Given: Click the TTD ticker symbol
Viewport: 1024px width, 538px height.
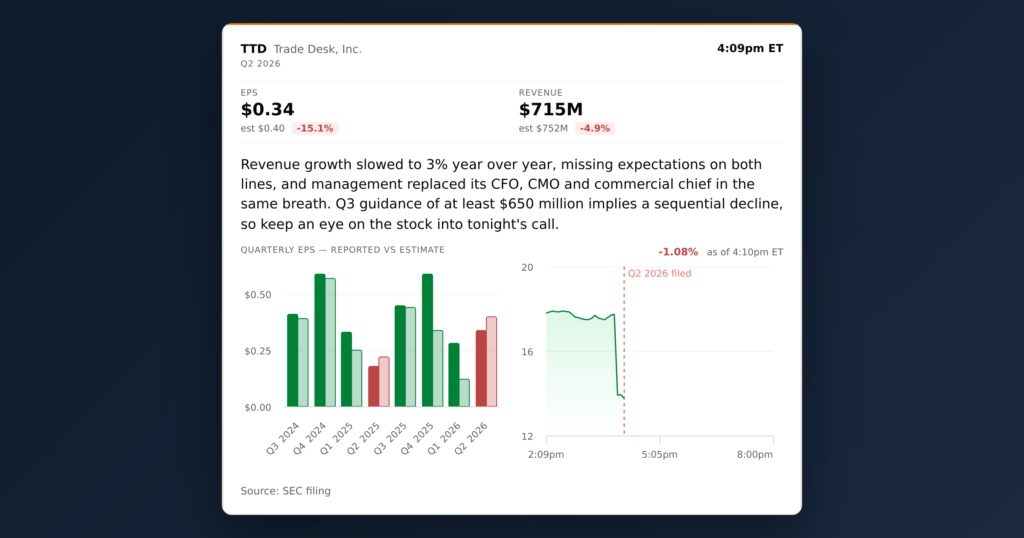Looking at the screenshot, I should tap(253, 49).
